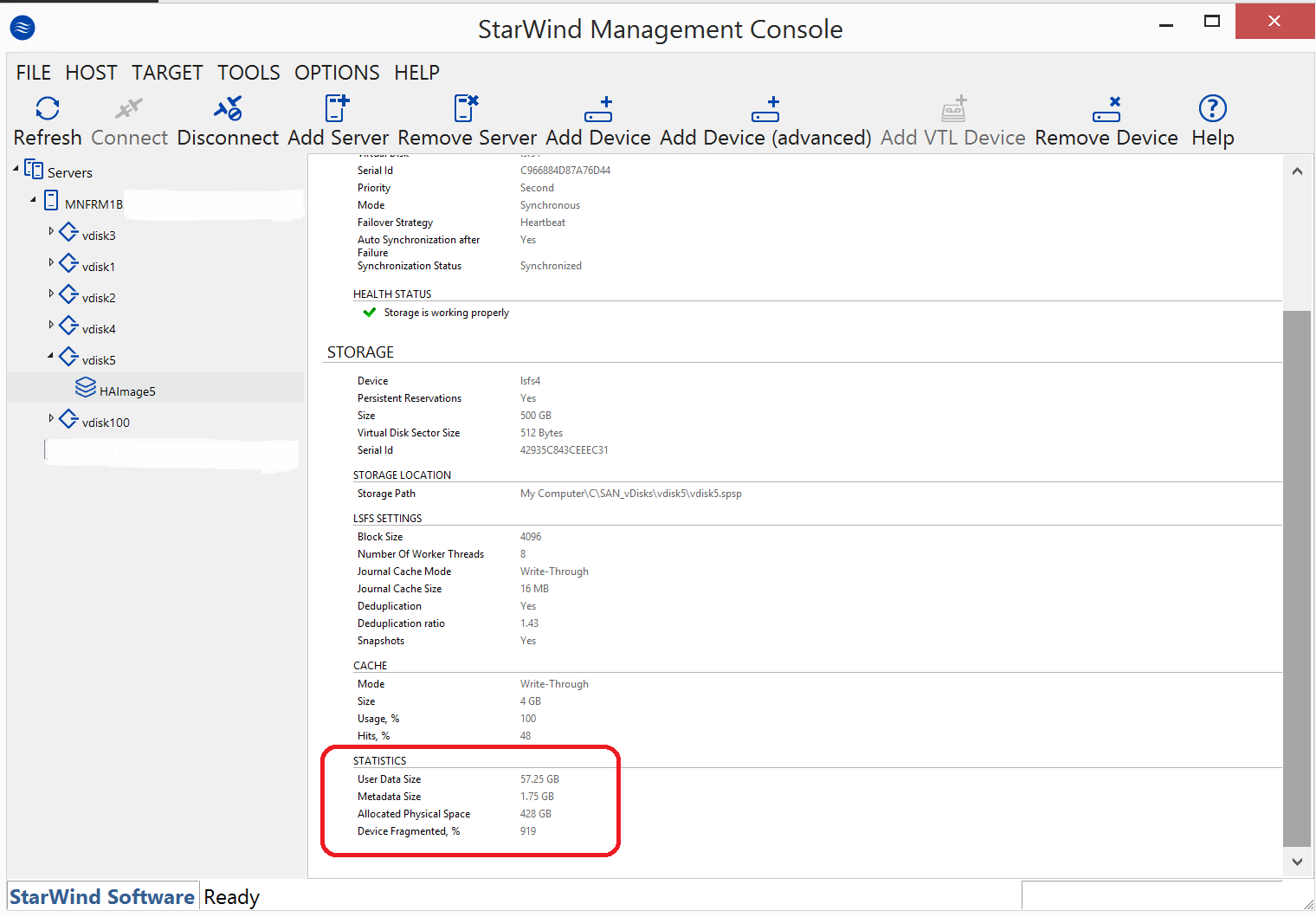Click the Journal Cache Size 16 MB value

coord(534,589)
